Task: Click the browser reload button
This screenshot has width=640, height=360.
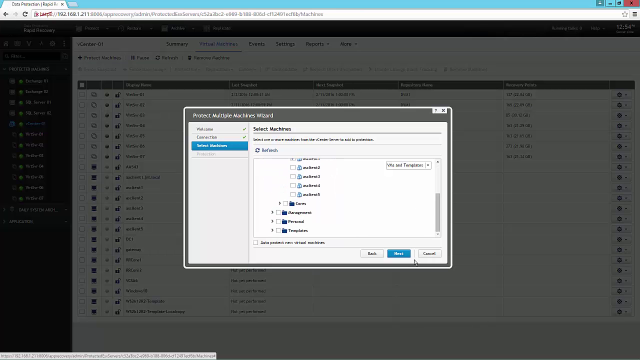Action: pyautogui.click(x=25, y=14)
